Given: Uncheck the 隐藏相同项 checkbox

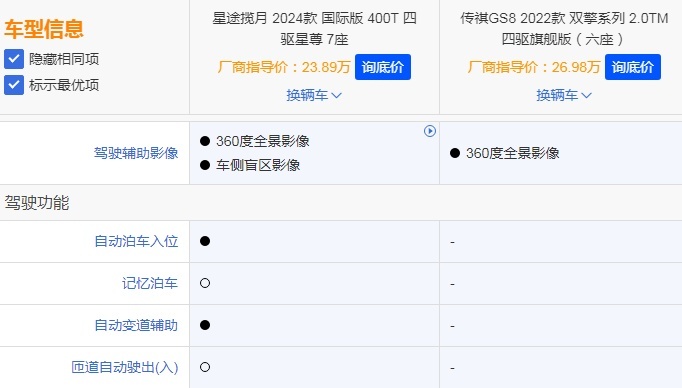Looking at the screenshot, I should click(14, 59).
